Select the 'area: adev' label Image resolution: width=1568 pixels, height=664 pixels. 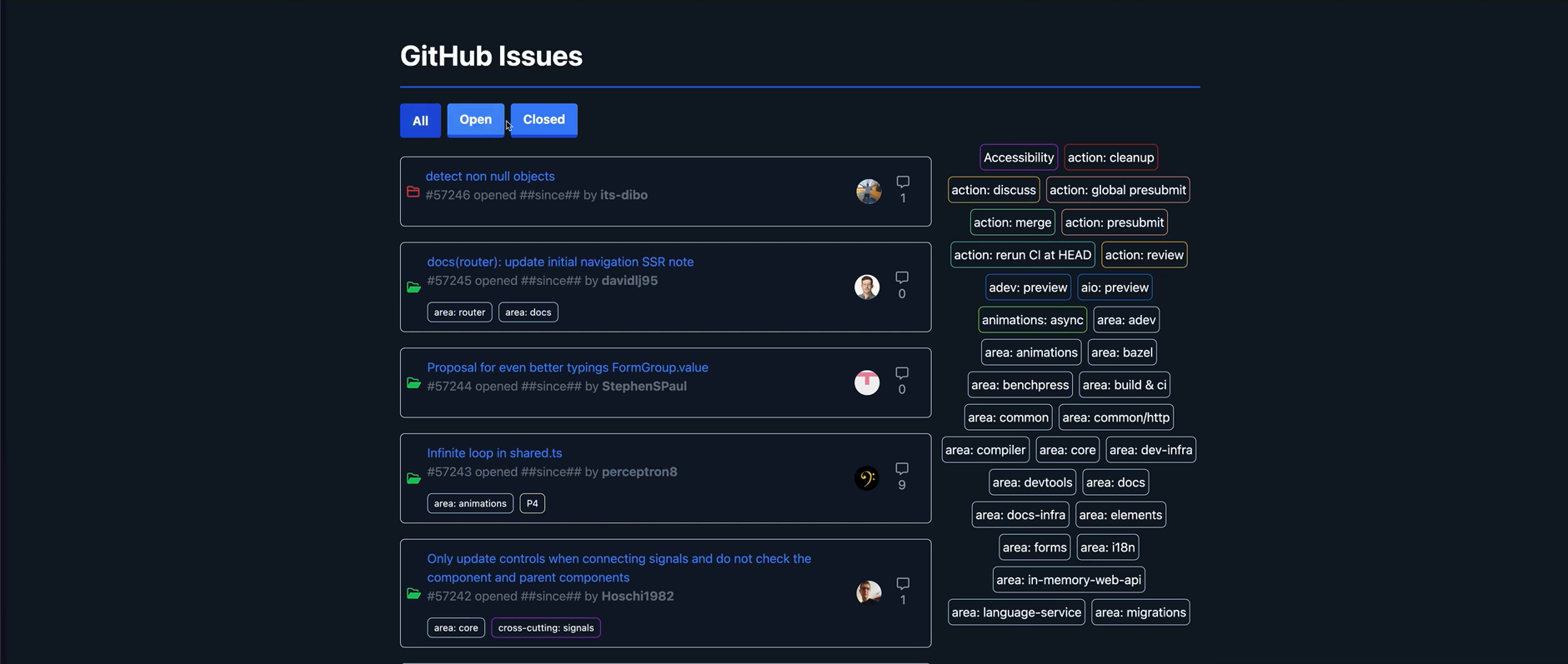click(1126, 320)
